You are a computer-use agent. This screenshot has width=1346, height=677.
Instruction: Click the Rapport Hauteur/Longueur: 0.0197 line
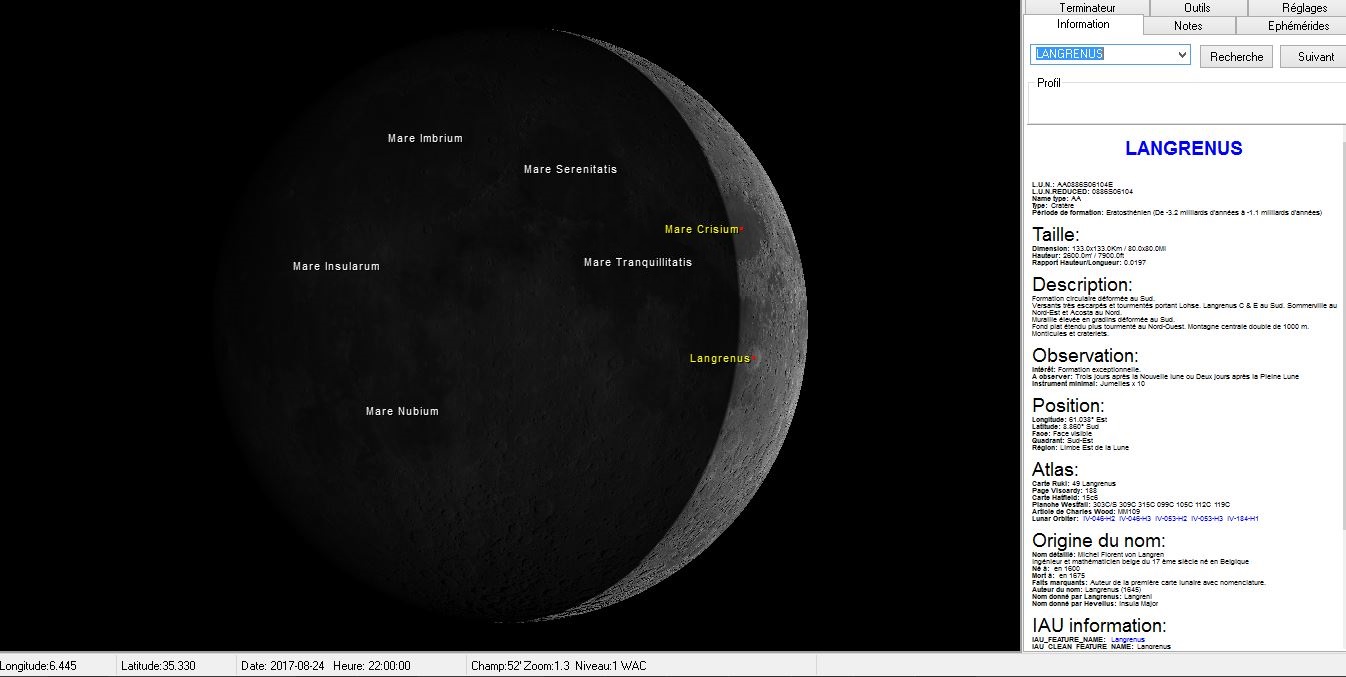1089,262
